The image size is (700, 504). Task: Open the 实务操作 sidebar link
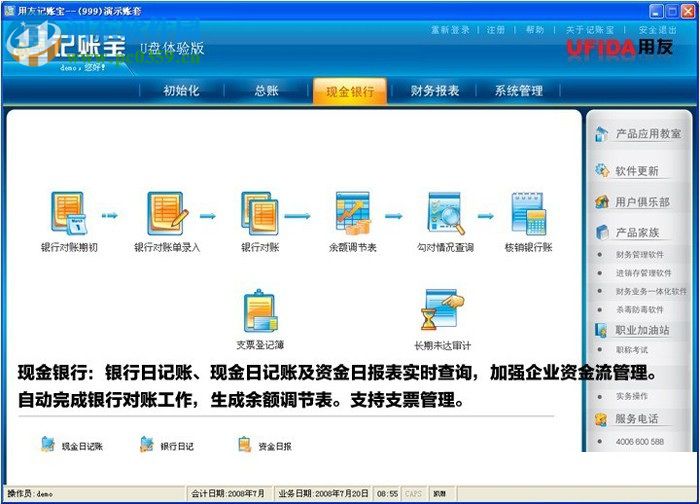(x=632, y=396)
